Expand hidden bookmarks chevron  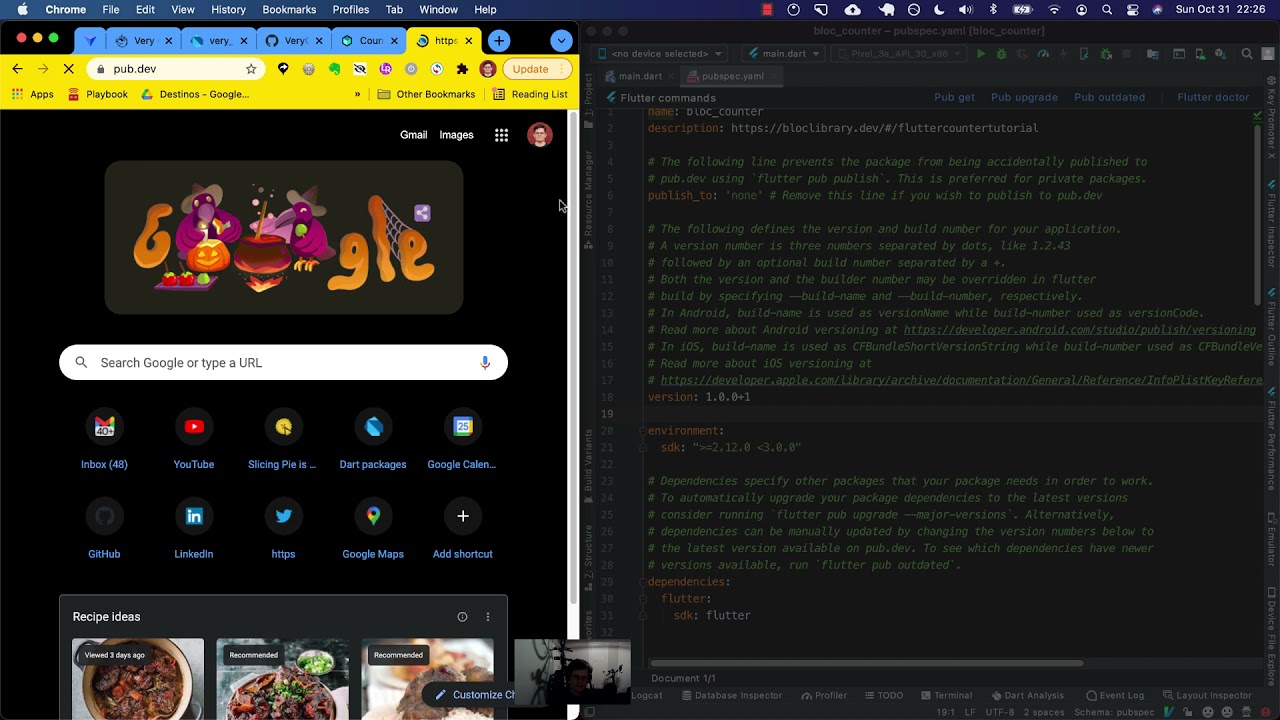coord(357,94)
